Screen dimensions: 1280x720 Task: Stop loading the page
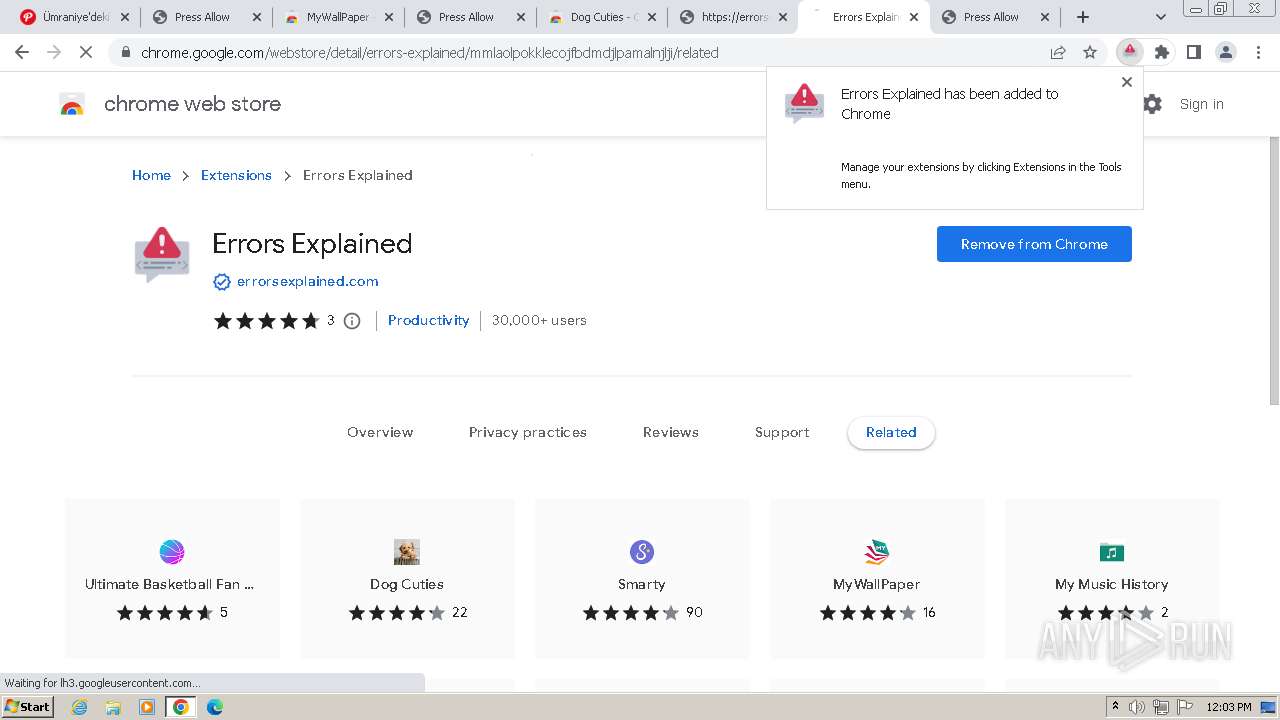click(x=86, y=52)
